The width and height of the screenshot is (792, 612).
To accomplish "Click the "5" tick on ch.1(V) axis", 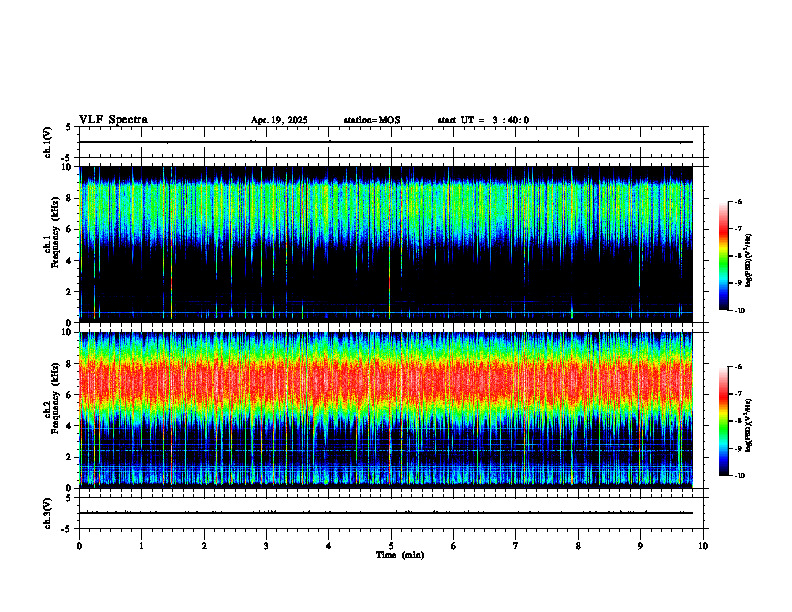I will pos(68,127).
